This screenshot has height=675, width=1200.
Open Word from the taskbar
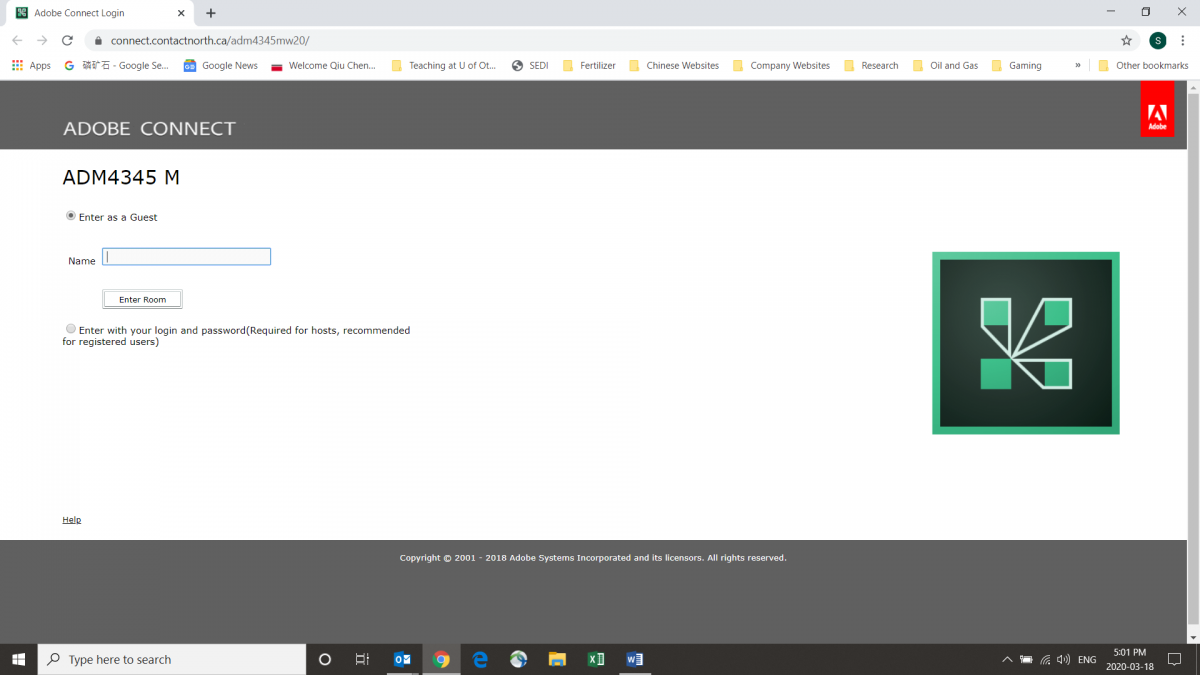point(634,659)
